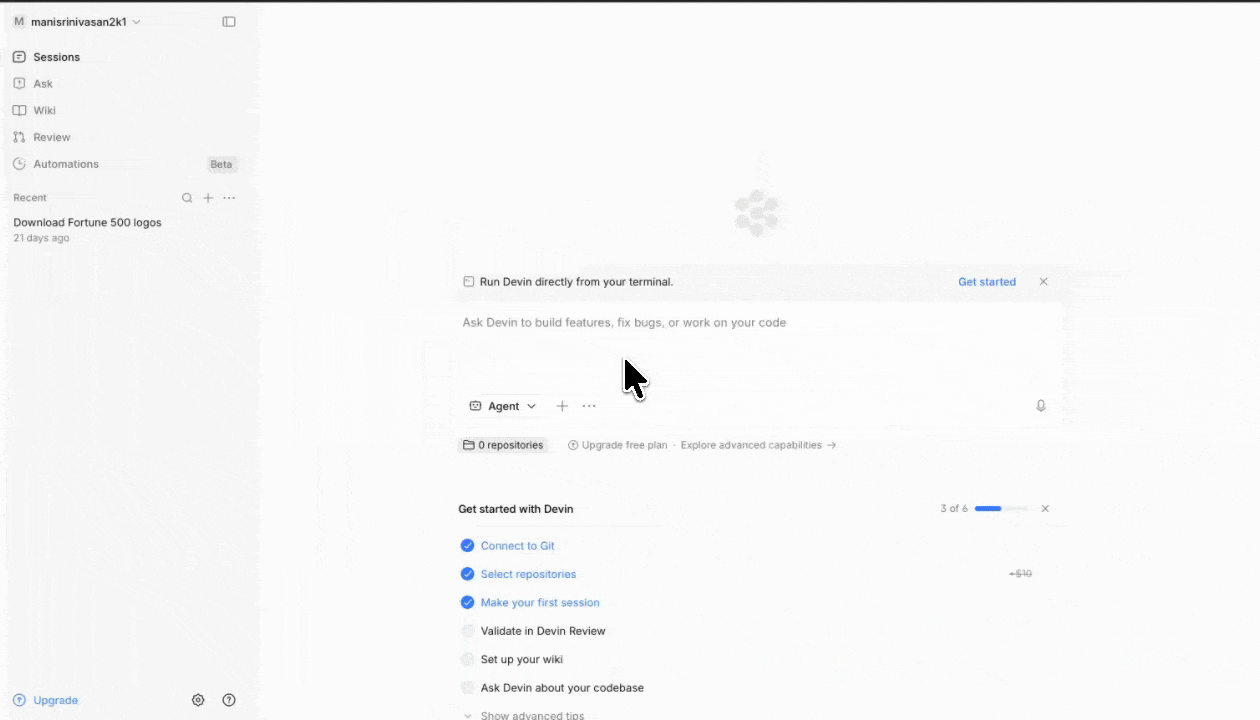Open Make your first session step
The height and width of the screenshot is (720, 1260).
(x=540, y=603)
